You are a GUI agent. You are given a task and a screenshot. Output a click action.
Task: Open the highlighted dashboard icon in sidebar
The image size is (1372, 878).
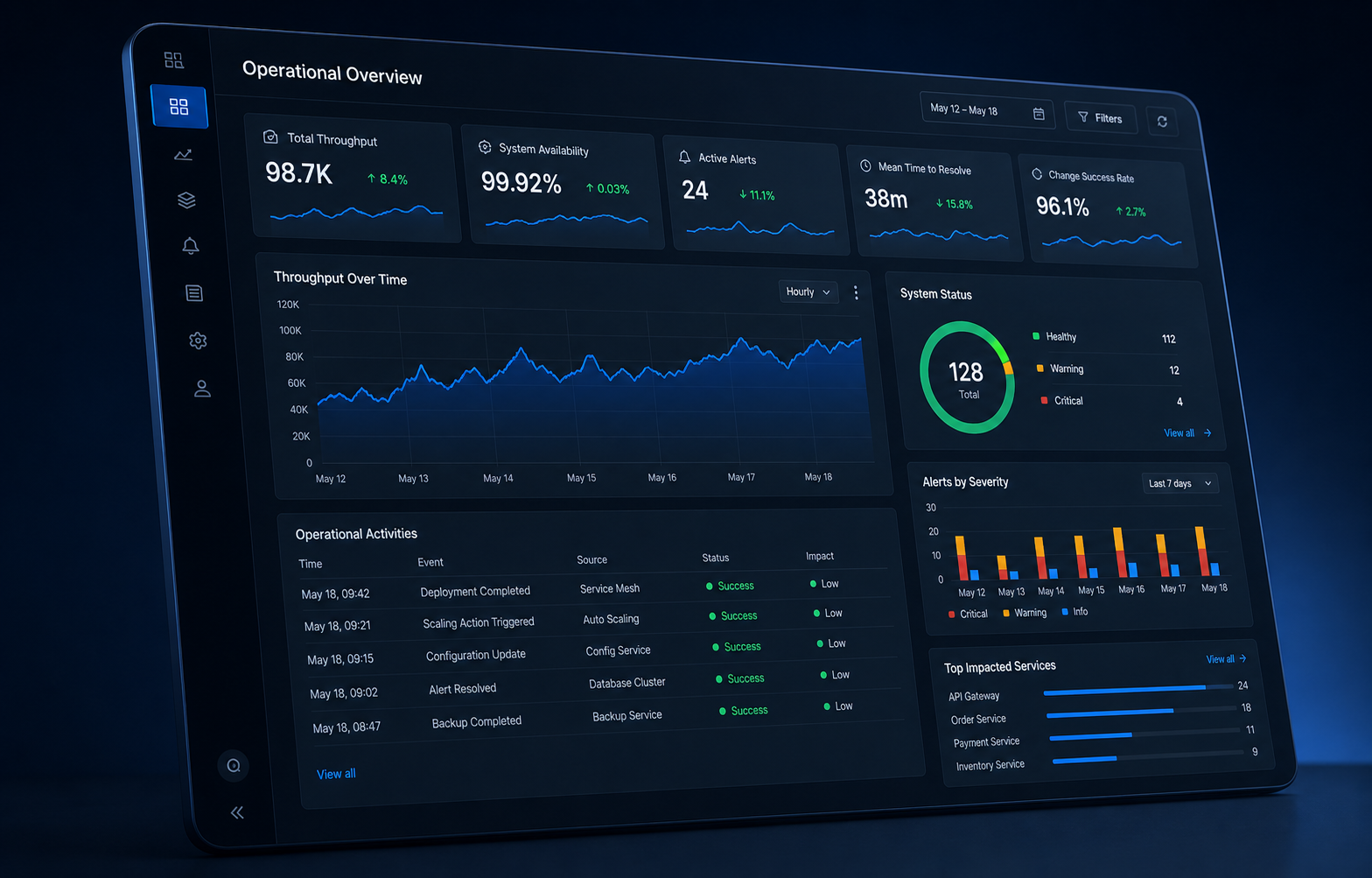click(178, 107)
